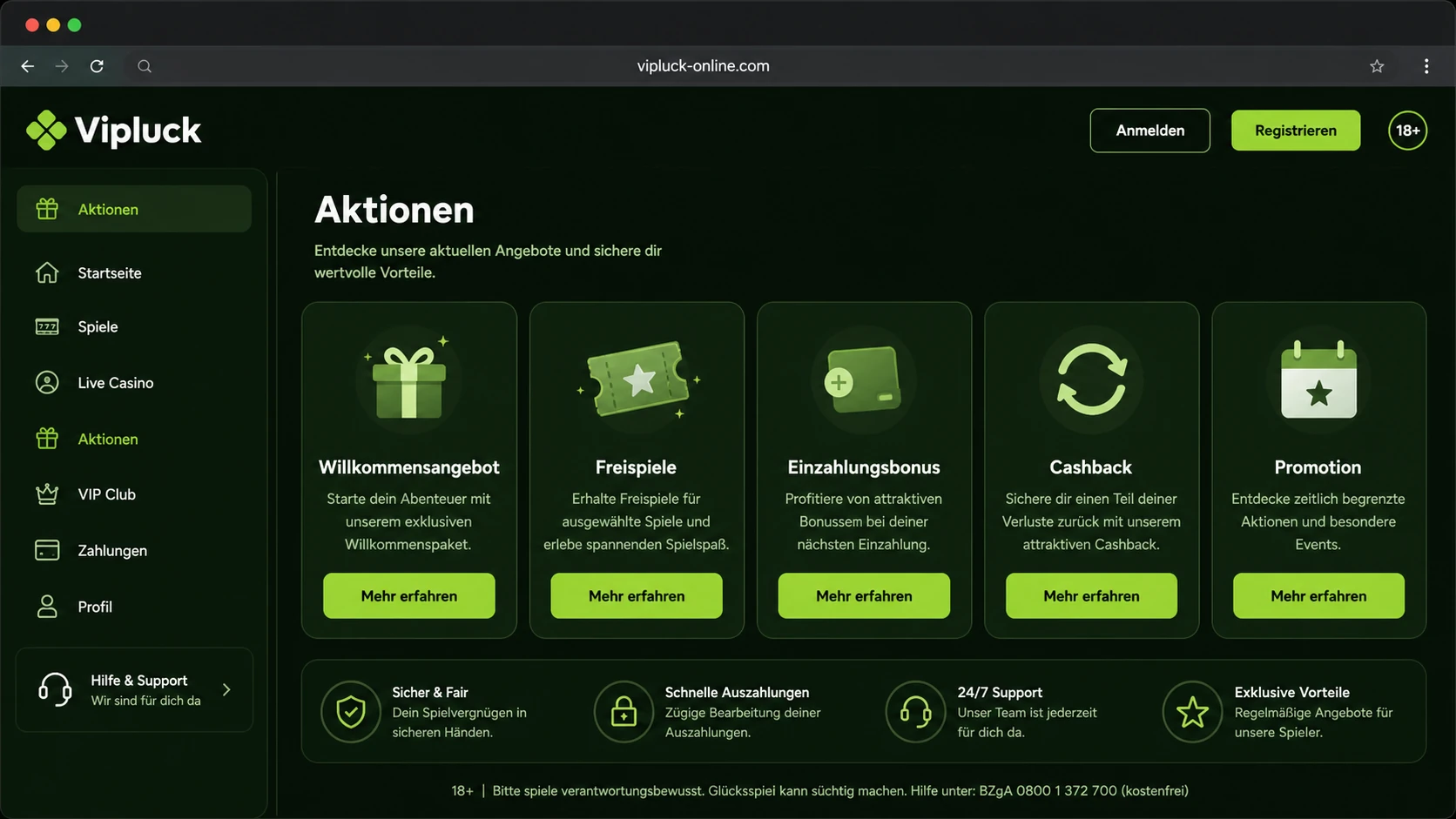Viewport: 1456px width, 819px height.
Task: Click the 18+ age badge in header
Action: [1407, 131]
